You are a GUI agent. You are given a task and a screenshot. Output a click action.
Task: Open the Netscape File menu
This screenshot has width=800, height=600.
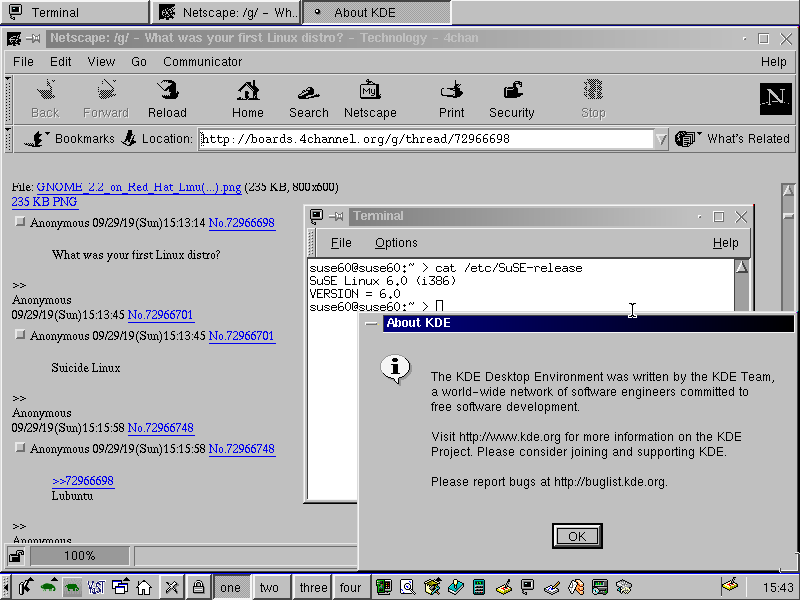pyautogui.click(x=23, y=62)
